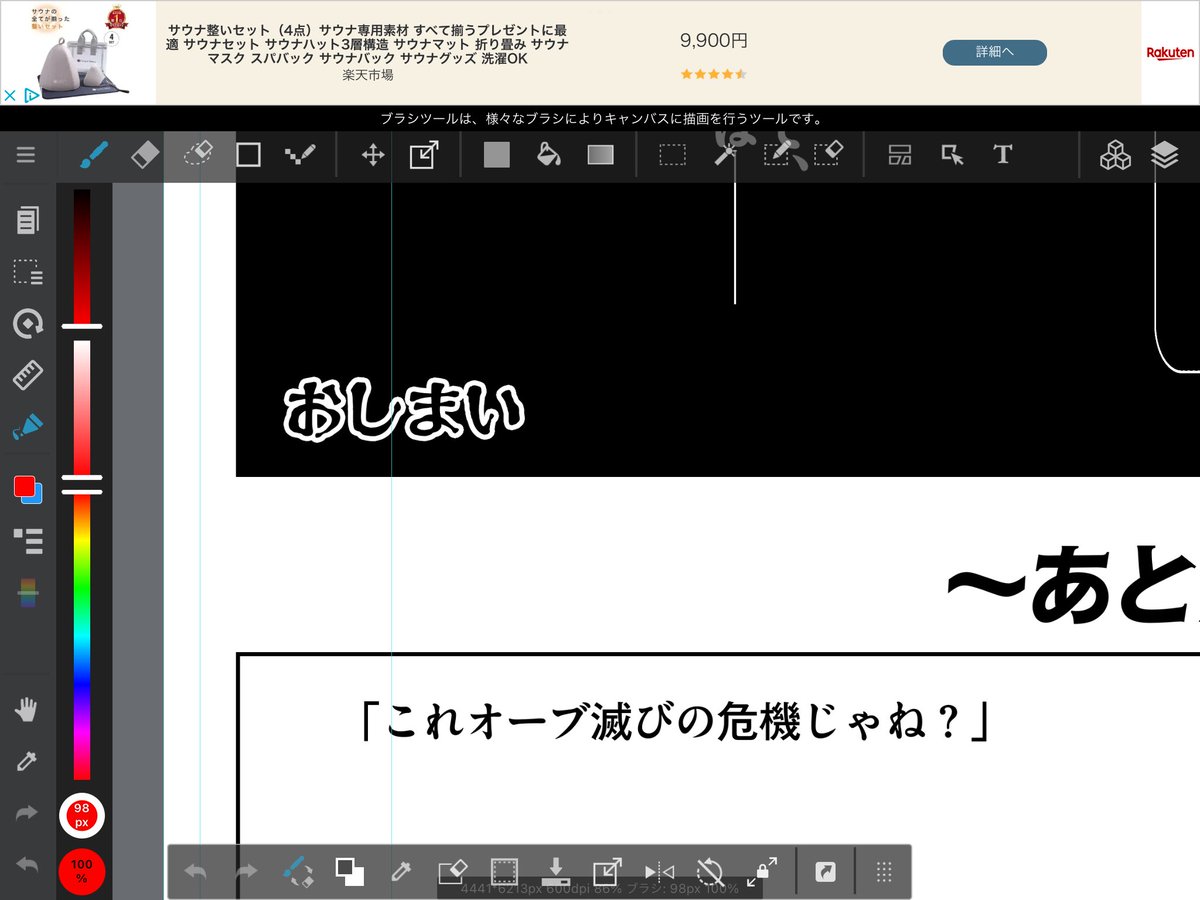Open the hamburger main menu
Viewport: 1200px width, 900px height.
(26, 155)
